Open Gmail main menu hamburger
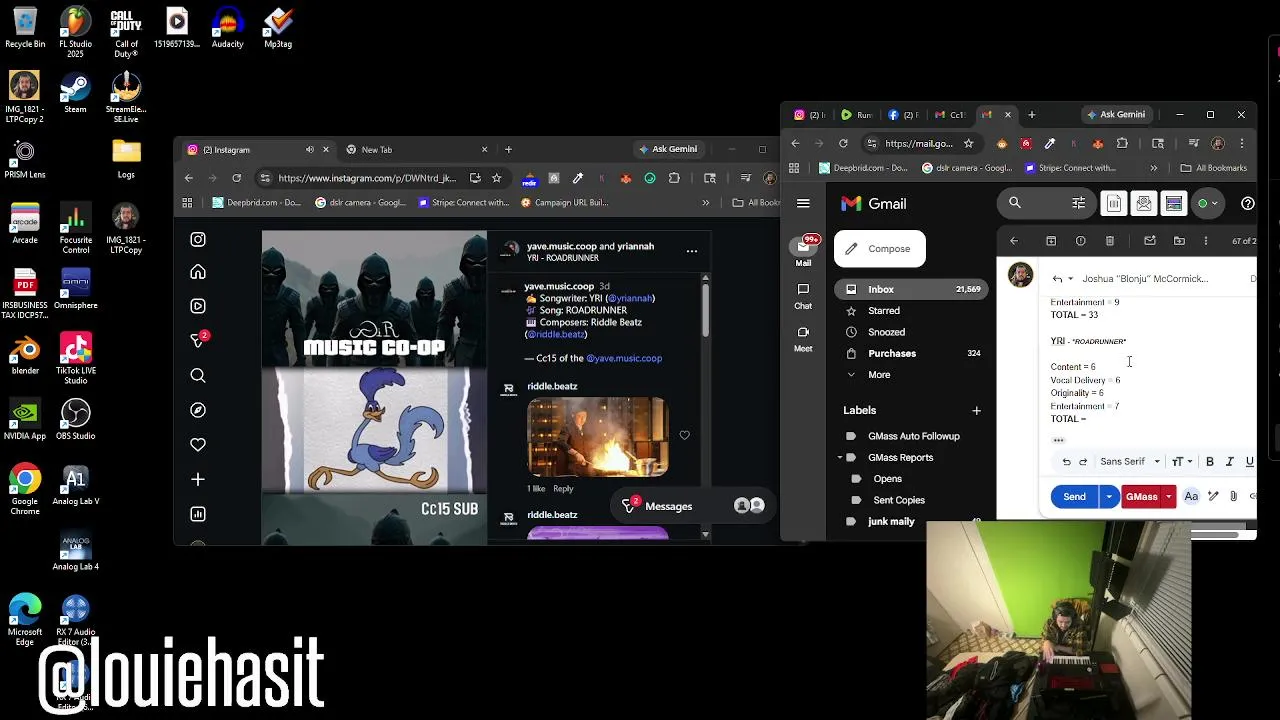The height and width of the screenshot is (720, 1280). point(803,203)
